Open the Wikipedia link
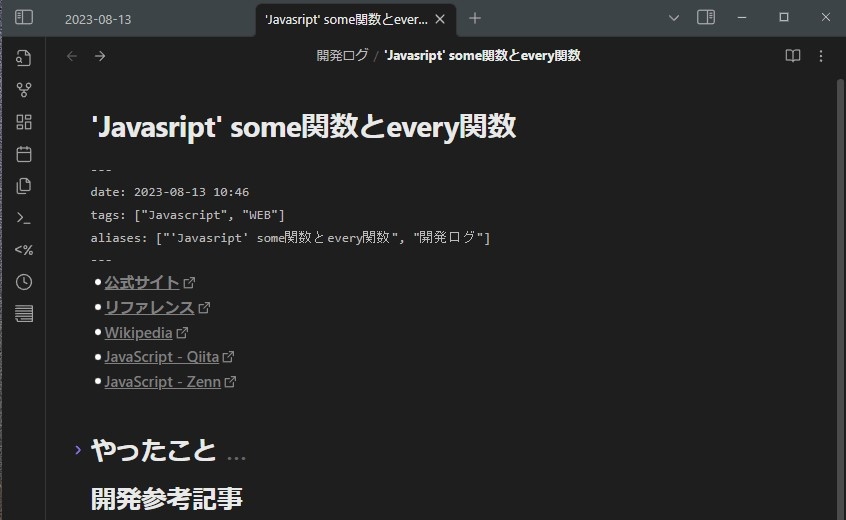Viewport: 846px width, 520px height. [x=139, y=333]
